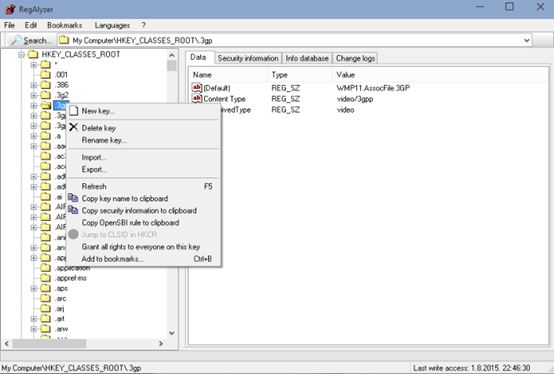Screen dimensions: 554x374
Task: Open the Bookmarks menu
Action: pos(64,25)
